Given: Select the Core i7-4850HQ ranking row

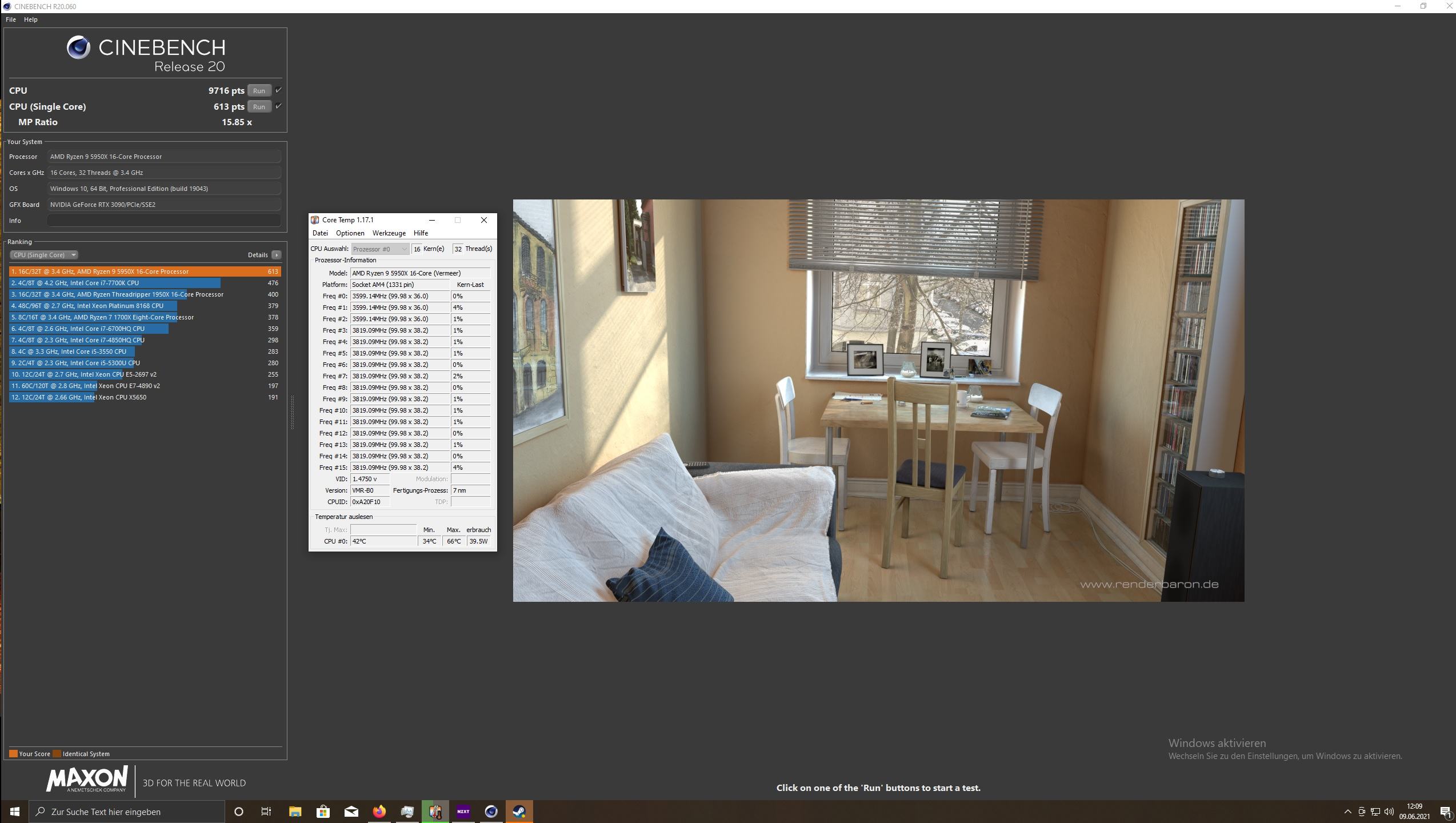Looking at the screenshot, I should pyautogui.click(x=145, y=340).
